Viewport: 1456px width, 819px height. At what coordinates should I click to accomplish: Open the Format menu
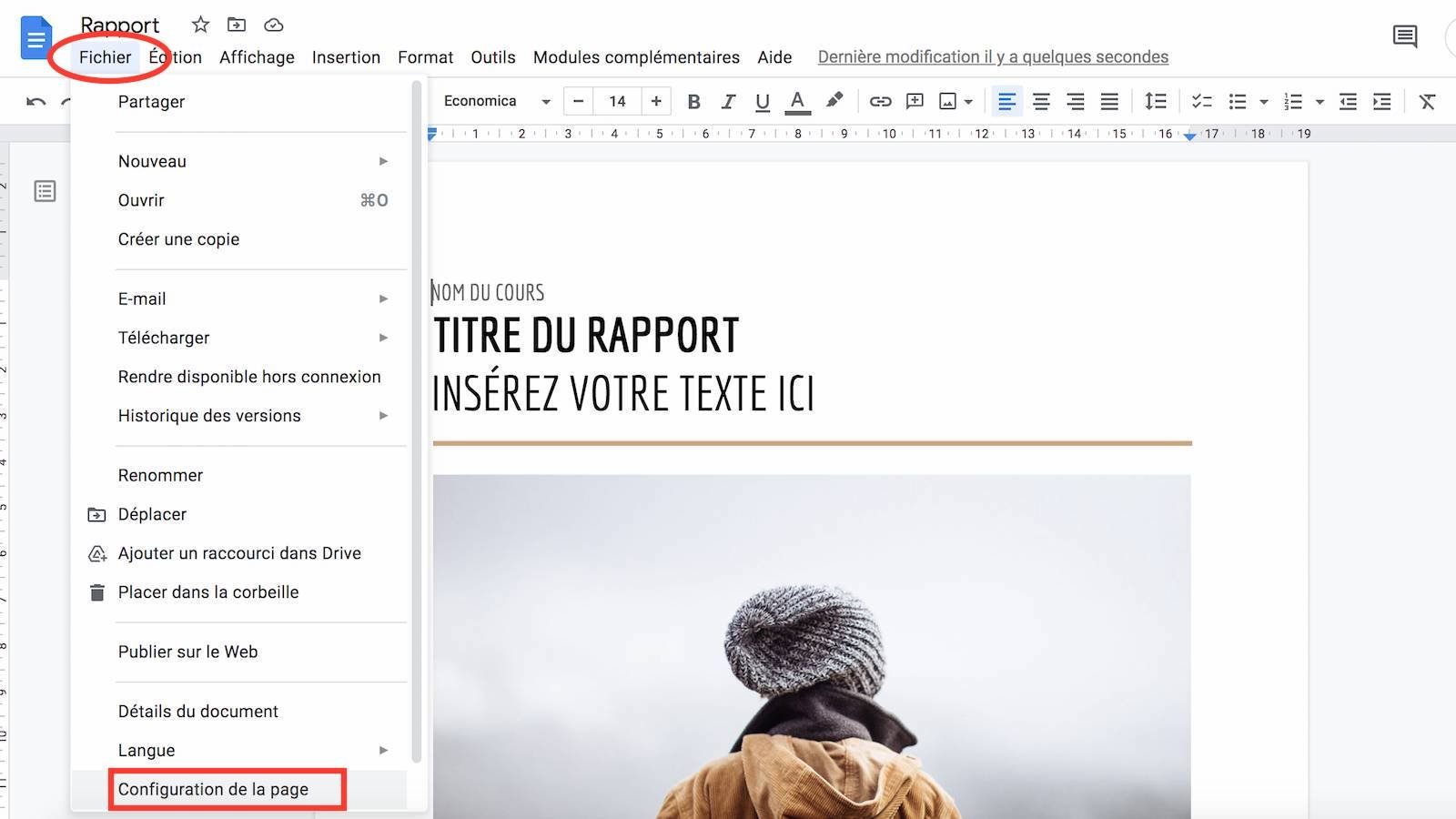[425, 56]
